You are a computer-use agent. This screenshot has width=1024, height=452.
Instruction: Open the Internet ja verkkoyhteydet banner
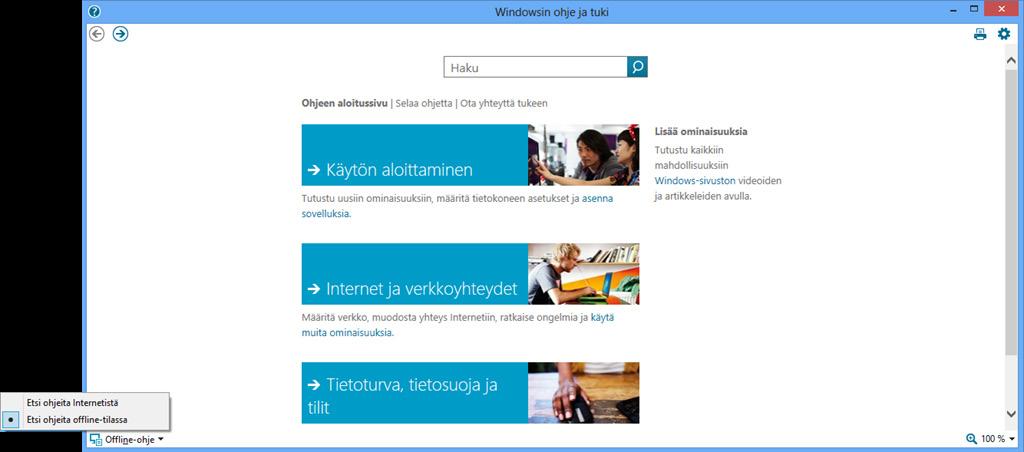click(415, 274)
